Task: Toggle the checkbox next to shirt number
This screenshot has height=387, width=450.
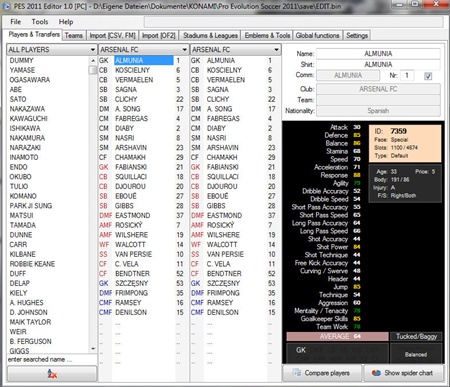Action: (428, 76)
